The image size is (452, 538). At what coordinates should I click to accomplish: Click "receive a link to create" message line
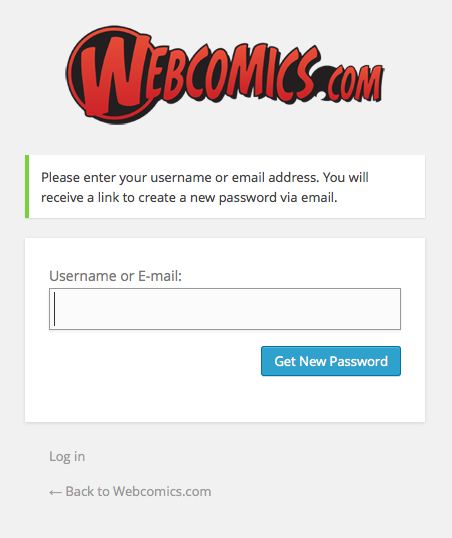pyautogui.click(x=108, y=198)
